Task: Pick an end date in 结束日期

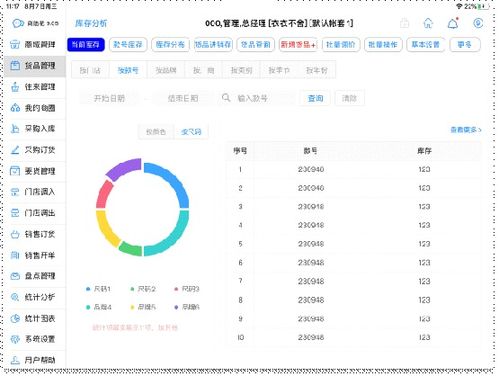Action: (183, 98)
